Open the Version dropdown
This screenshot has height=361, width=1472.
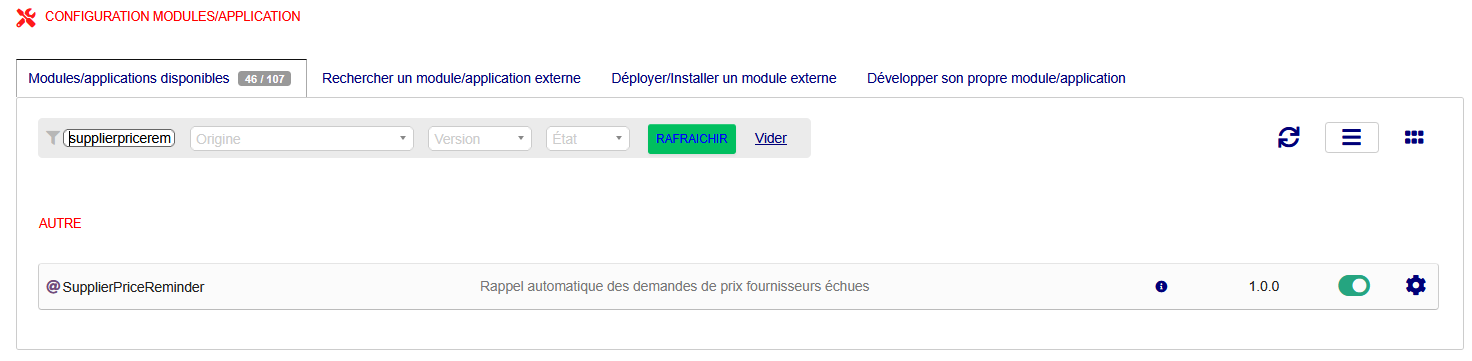pos(480,139)
